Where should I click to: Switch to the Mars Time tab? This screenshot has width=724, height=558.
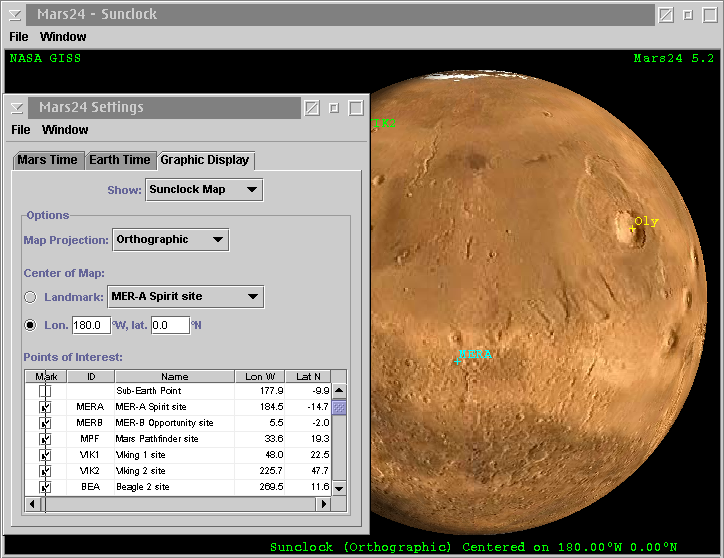(48, 160)
